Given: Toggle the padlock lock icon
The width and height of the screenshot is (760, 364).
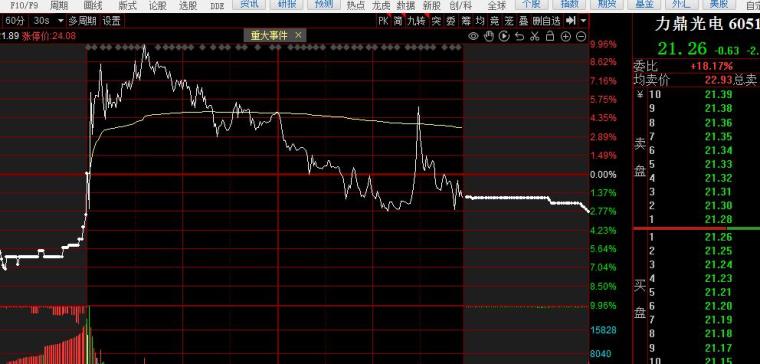Looking at the screenshot, I should 550,36.
